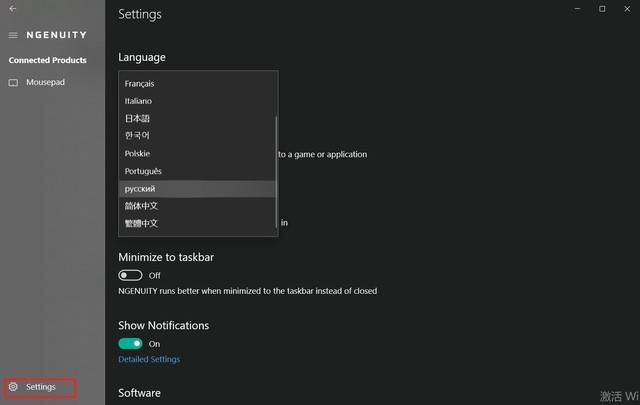Choose 한국어 from the language list

coord(198,136)
